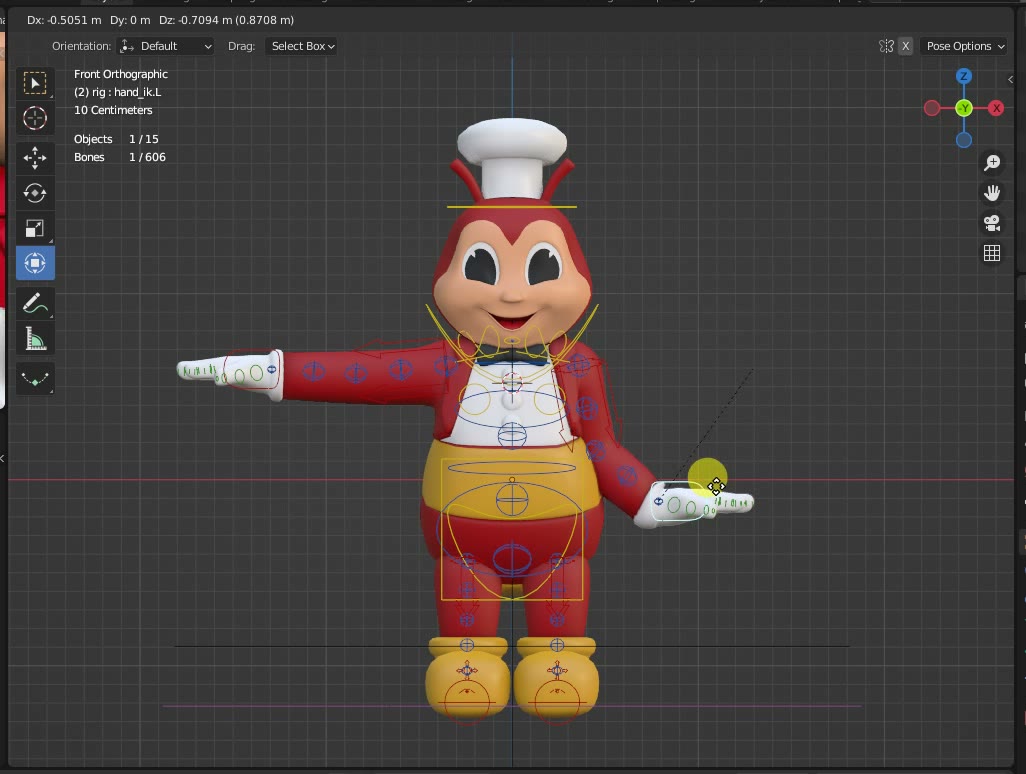Click the red X axis gizmo
Viewport: 1026px width, 774px height.
point(996,108)
